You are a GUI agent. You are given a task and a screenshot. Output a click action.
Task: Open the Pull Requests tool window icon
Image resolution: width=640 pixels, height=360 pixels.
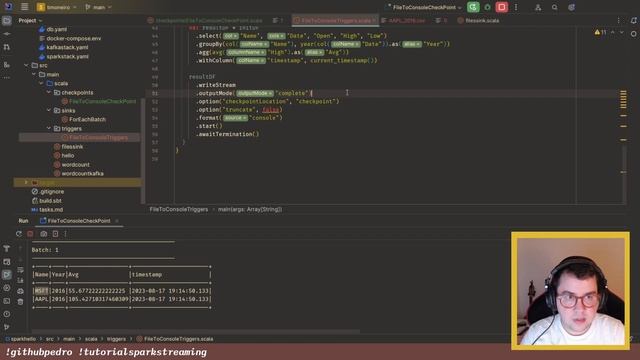(x=7, y=47)
